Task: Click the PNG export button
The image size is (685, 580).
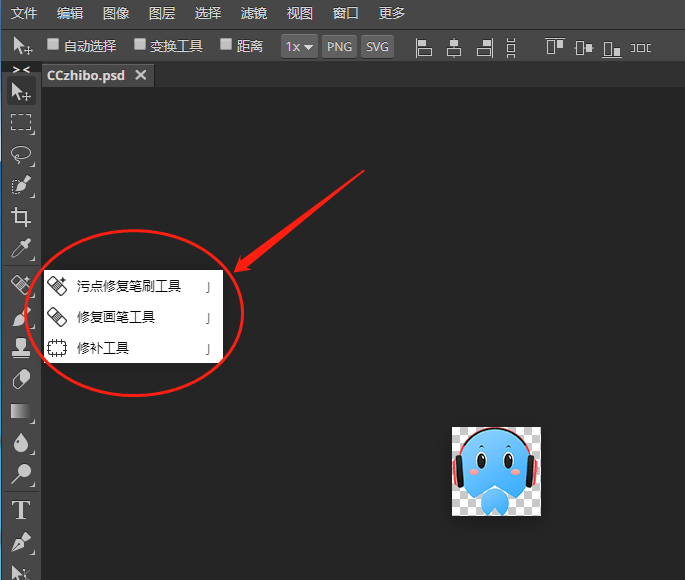Action: coord(340,46)
